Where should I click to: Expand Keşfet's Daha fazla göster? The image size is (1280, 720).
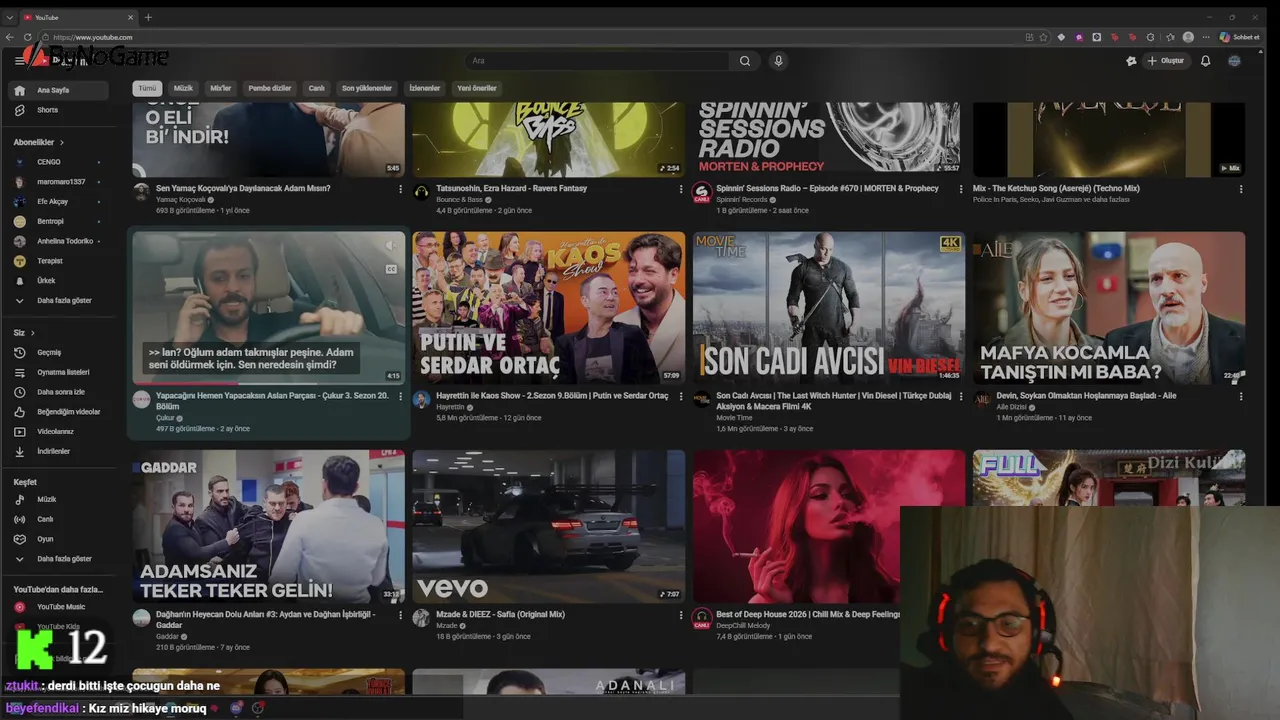pyautogui.click(x=59, y=559)
